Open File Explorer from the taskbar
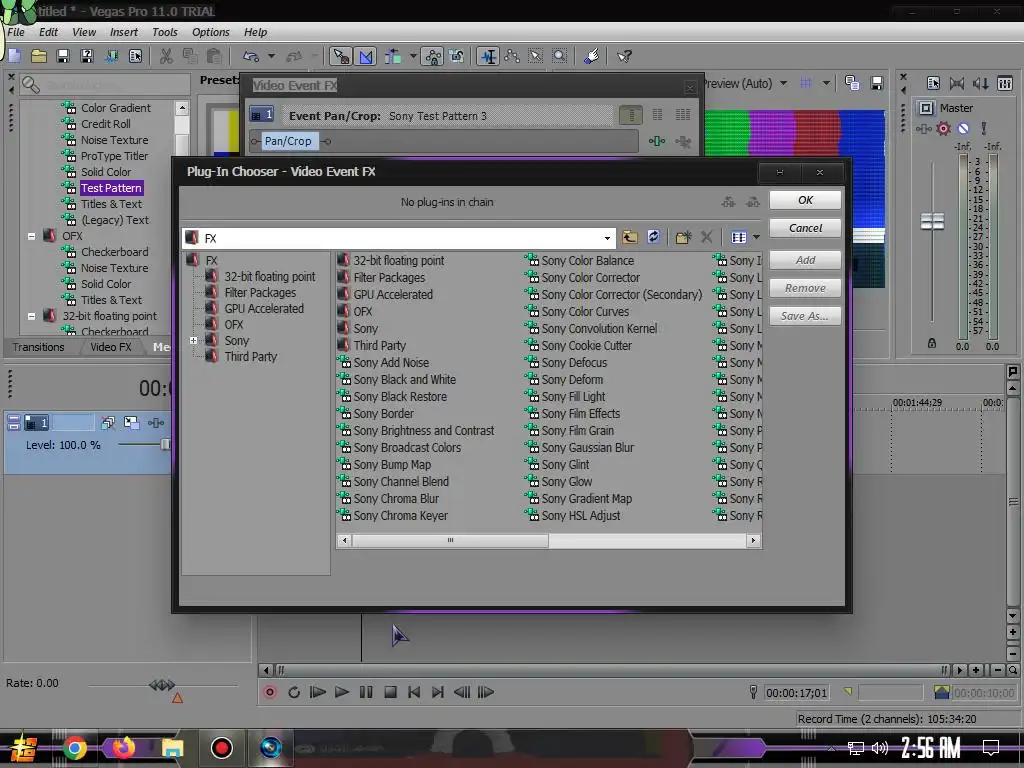This screenshot has width=1024, height=768. [172, 748]
